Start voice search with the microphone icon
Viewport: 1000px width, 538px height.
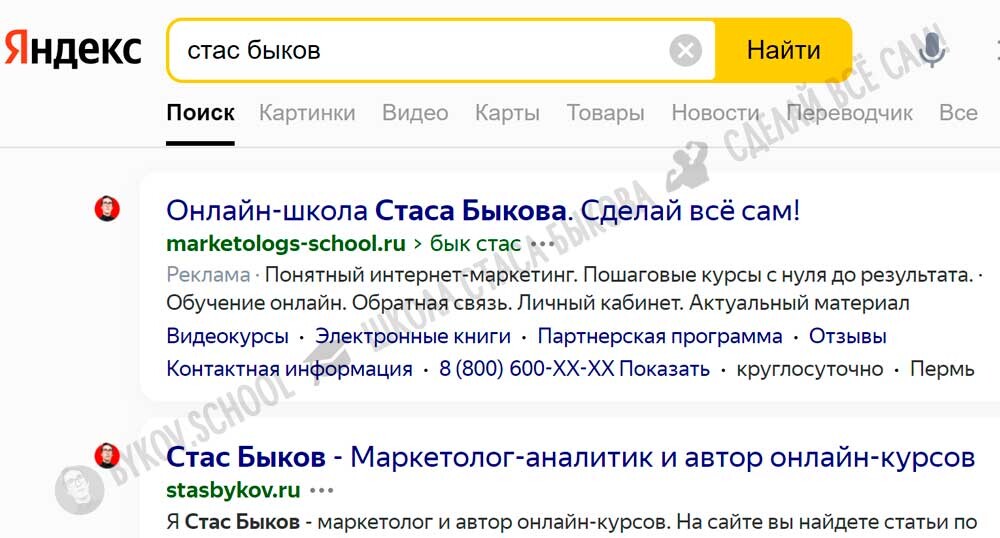click(932, 50)
